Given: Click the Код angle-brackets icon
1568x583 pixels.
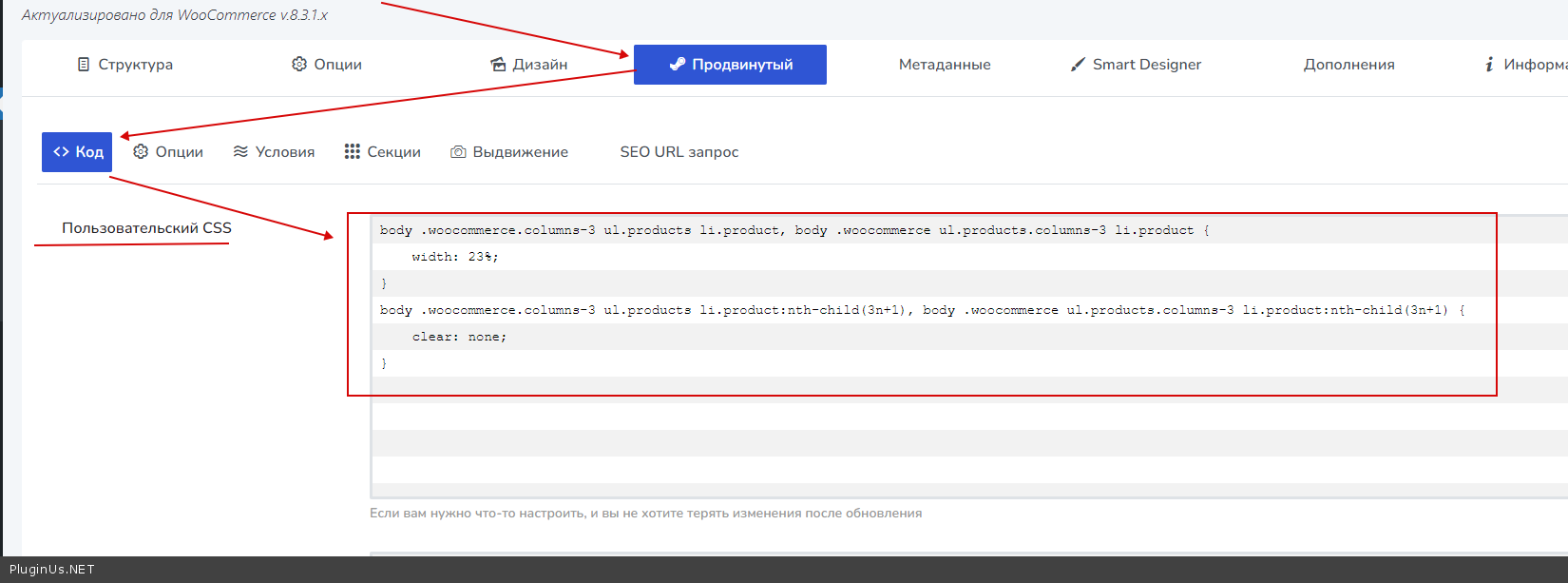Looking at the screenshot, I should (x=62, y=152).
